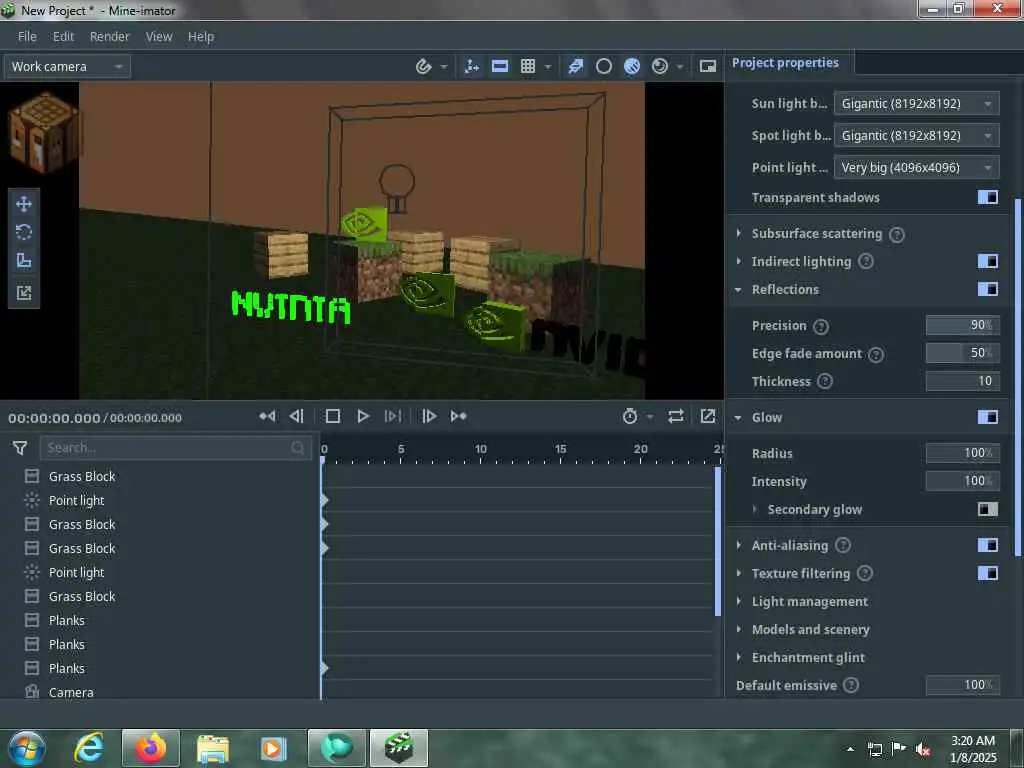Expand the Models and scenery section
The height and width of the screenshot is (768, 1024).
(x=739, y=629)
